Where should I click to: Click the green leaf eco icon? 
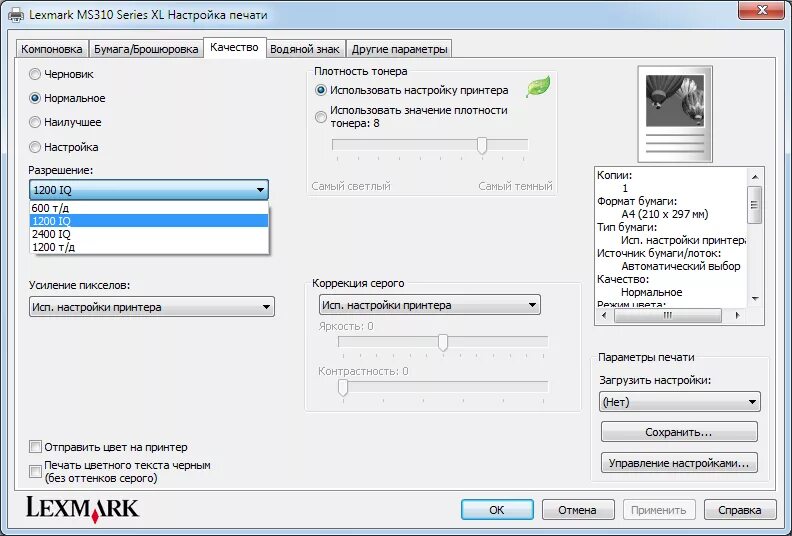[x=538, y=87]
